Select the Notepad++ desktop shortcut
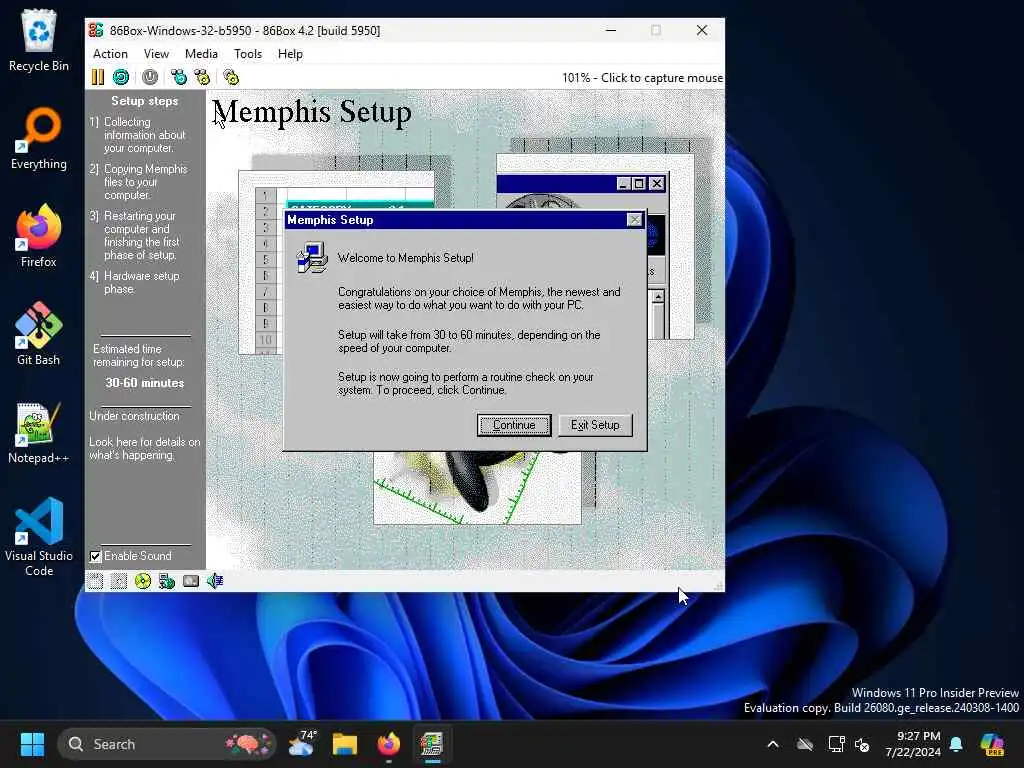Image resolution: width=1024 pixels, height=768 pixels. (39, 432)
